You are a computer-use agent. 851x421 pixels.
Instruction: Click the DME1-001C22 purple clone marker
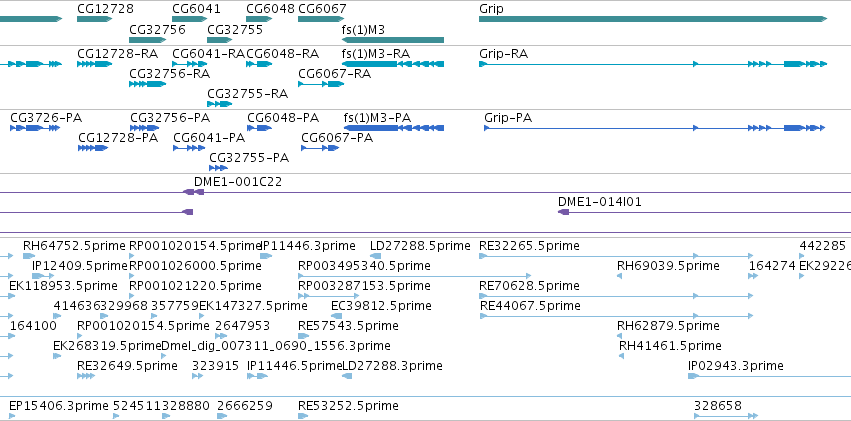(193, 192)
